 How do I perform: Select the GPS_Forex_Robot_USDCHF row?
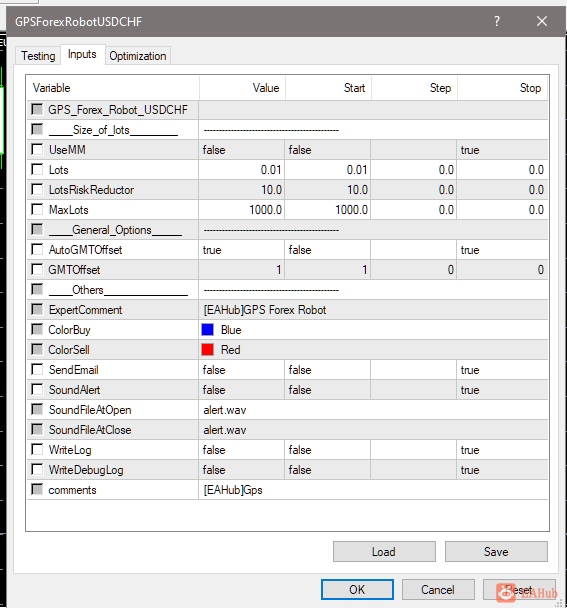click(x=287, y=110)
